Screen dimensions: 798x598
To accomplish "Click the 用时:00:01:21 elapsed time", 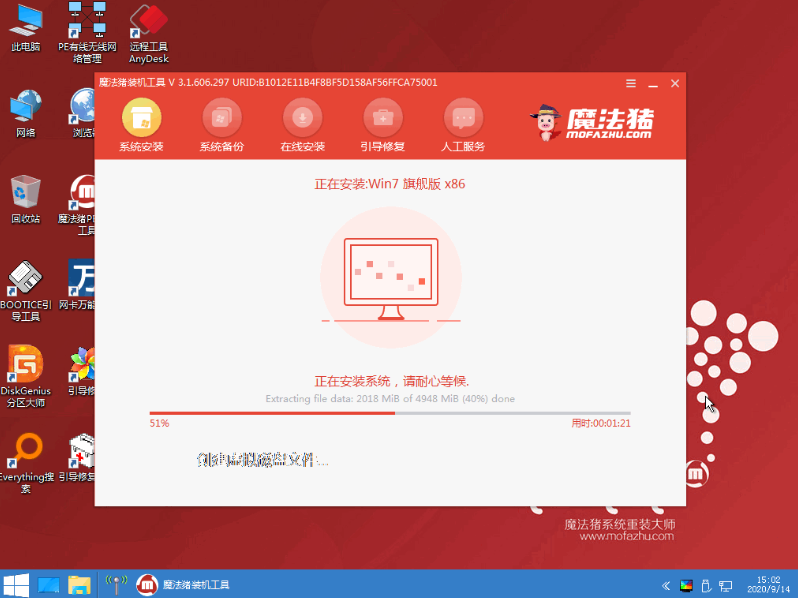I will pyautogui.click(x=601, y=423).
